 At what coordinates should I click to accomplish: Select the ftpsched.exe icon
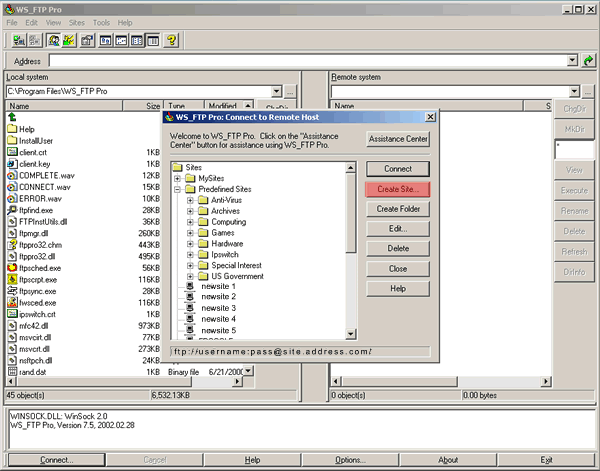[12, 267]
